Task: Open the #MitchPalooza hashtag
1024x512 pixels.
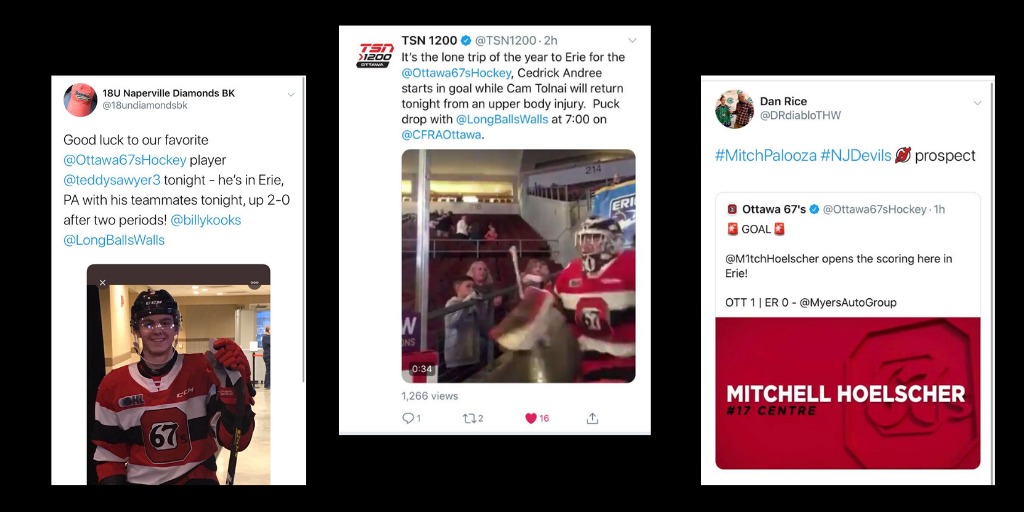Action: tap(764, 155)
